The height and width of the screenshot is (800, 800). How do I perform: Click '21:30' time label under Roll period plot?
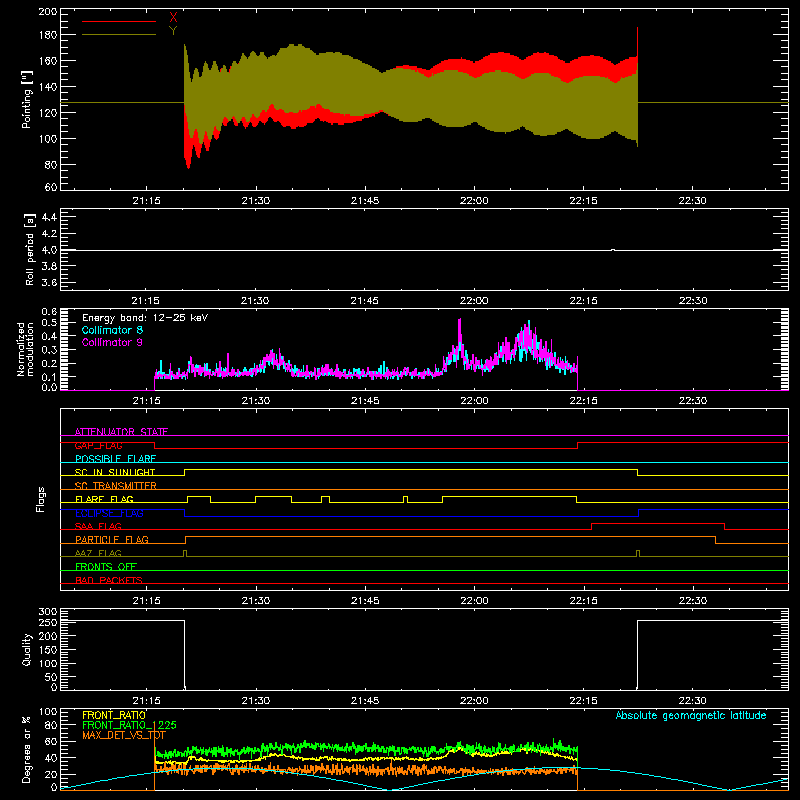pos(255,301)
